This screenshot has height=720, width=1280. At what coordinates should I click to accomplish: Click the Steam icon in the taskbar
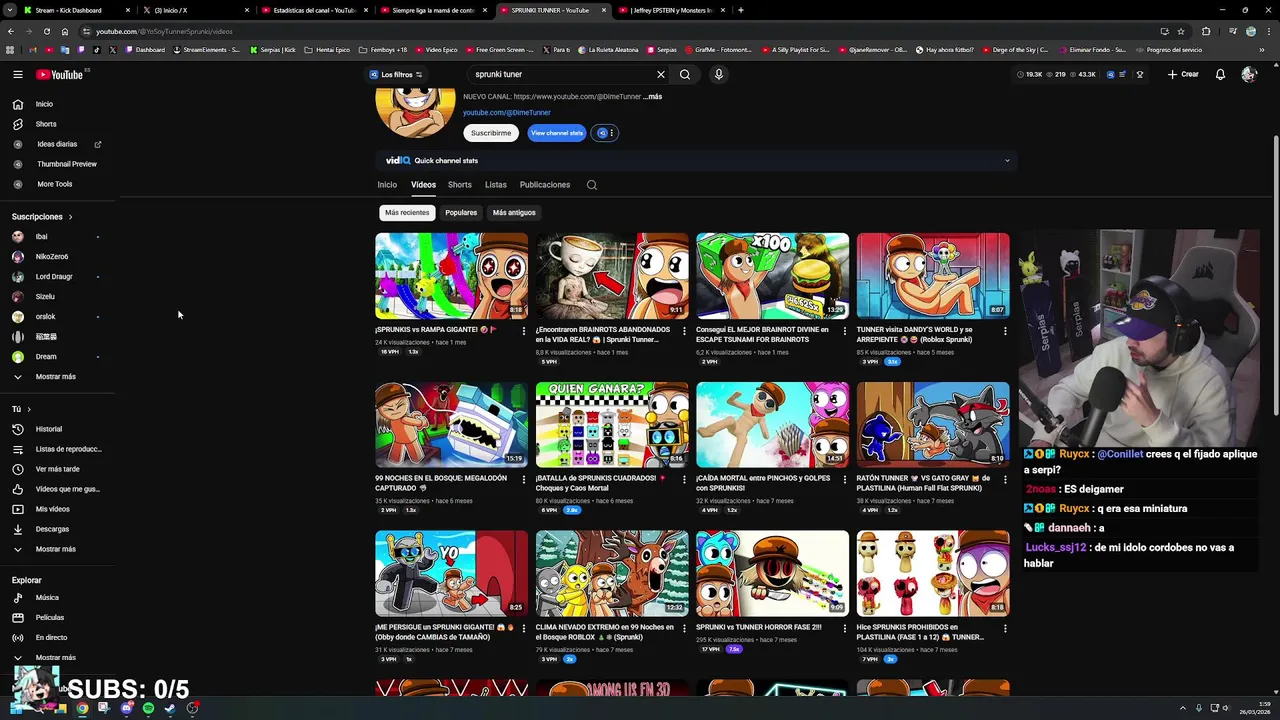(x=170, y=708)
